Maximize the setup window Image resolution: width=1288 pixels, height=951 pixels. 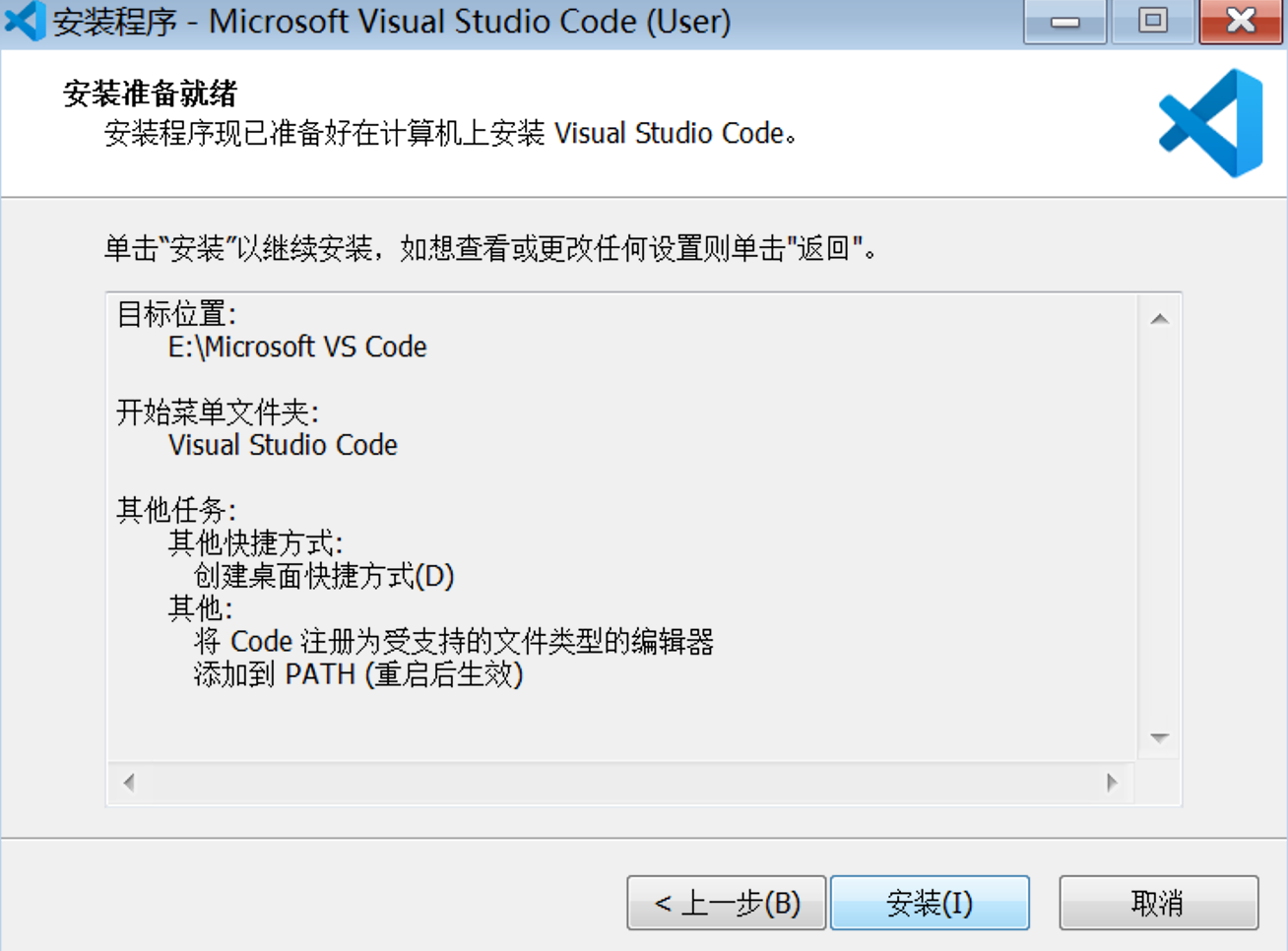click(1152, 21)
